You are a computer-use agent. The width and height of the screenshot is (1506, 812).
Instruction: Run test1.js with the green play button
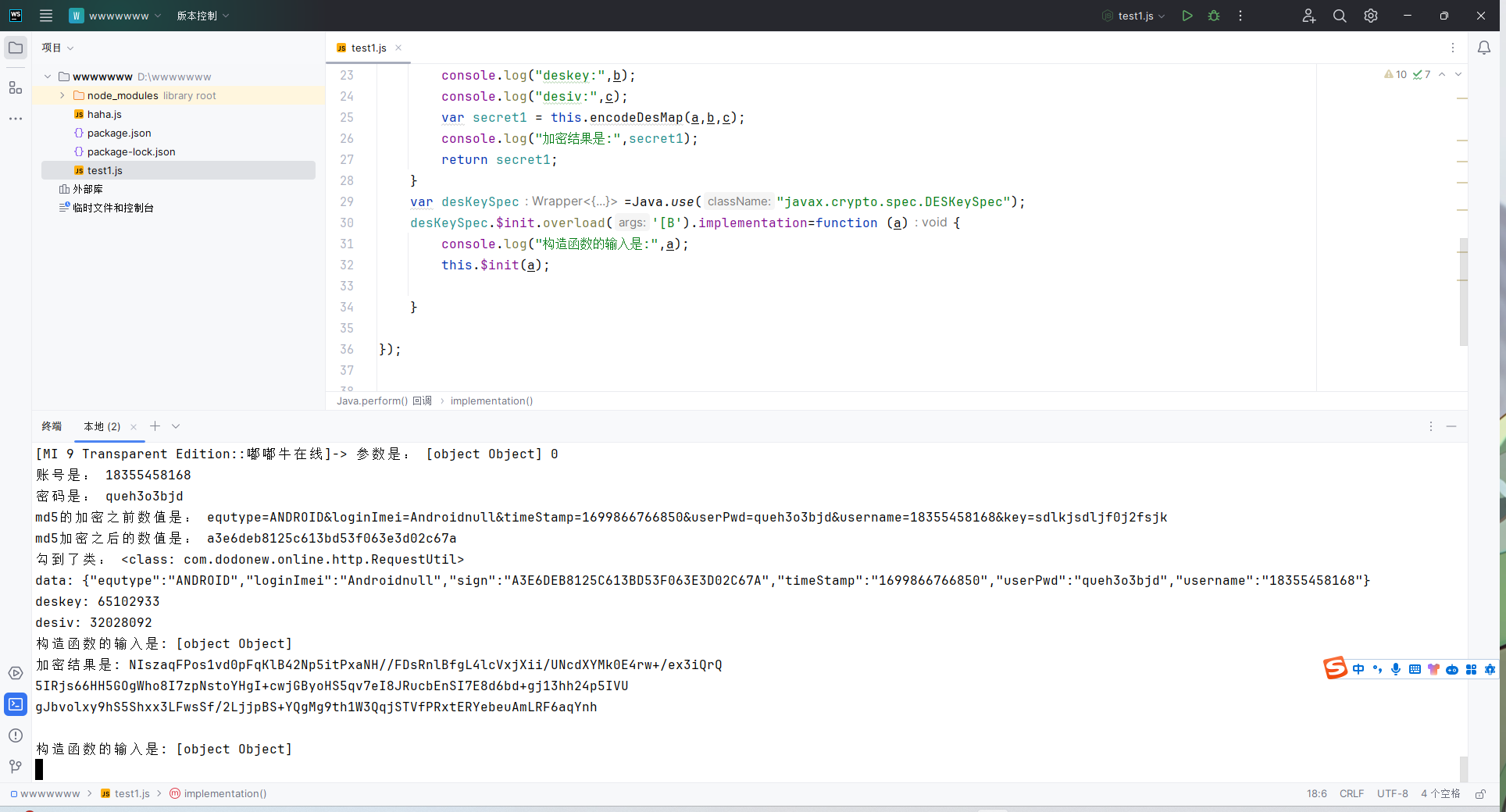pyautogui.click(x=1187, y=16)
